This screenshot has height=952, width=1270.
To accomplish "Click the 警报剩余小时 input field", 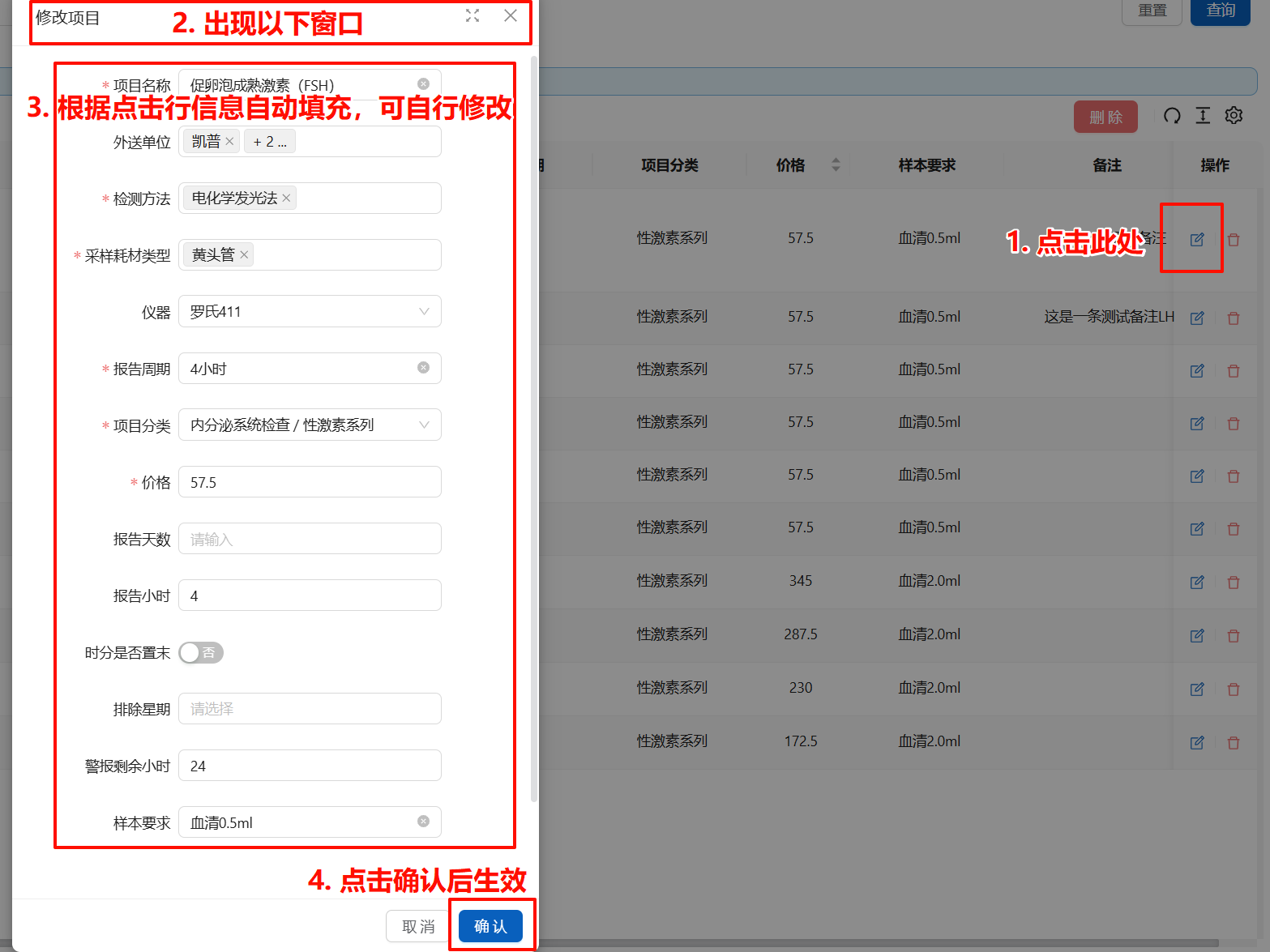I will 310,766.
